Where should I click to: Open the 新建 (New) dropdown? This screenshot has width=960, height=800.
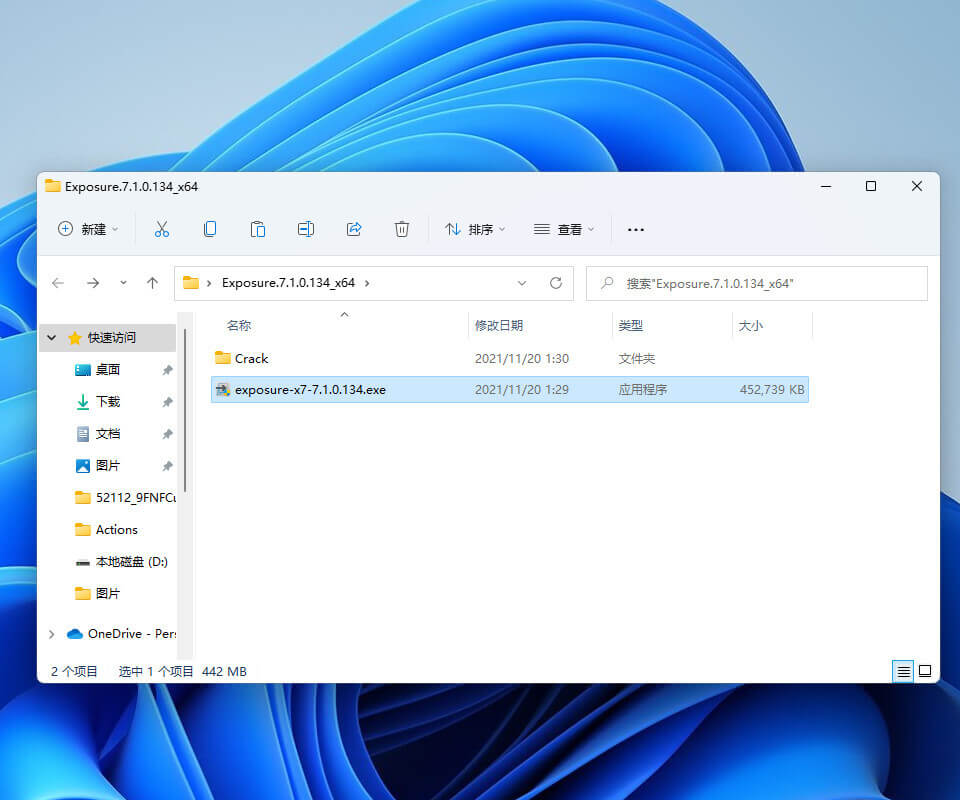(x=88, y=229)
